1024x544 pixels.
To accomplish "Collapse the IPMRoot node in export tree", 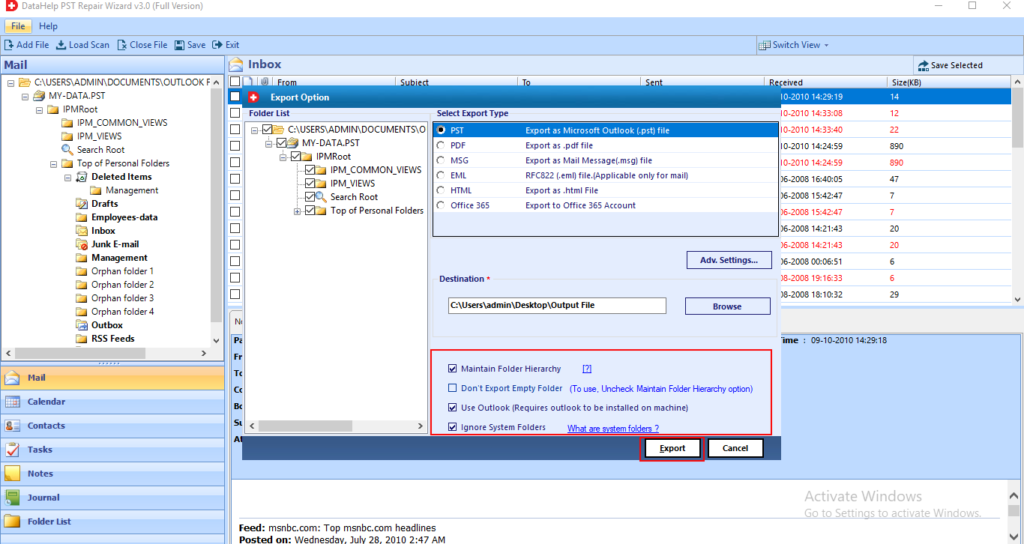I will point(283,157).
